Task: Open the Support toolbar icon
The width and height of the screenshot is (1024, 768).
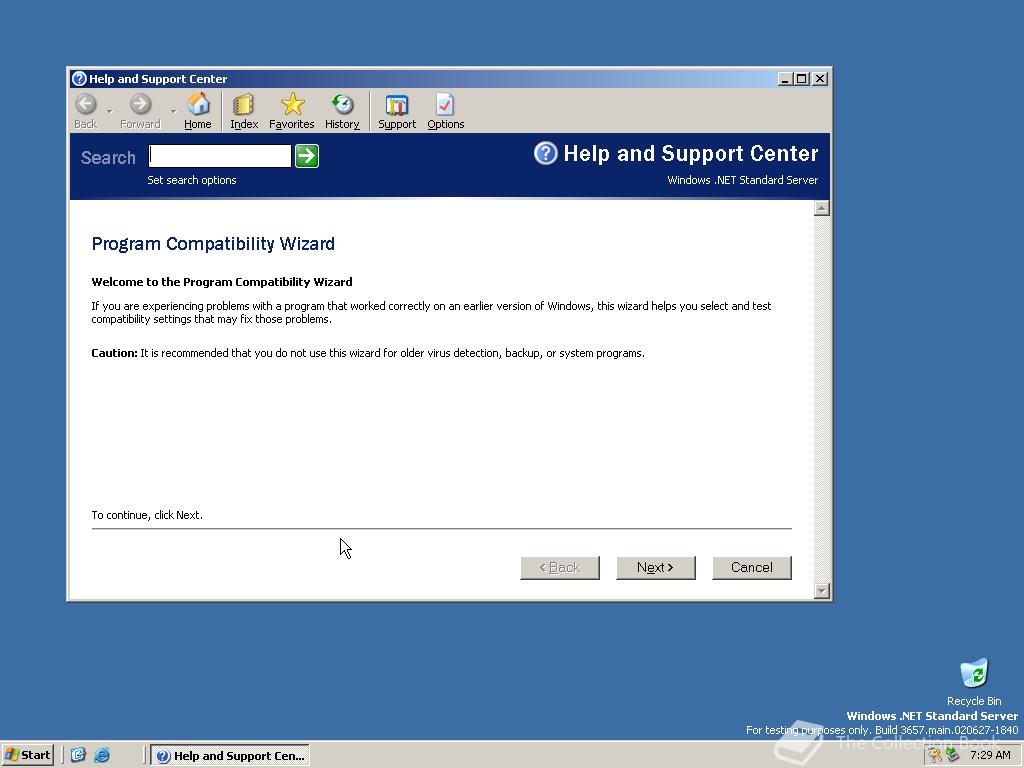Action: [x=396, y=111]
